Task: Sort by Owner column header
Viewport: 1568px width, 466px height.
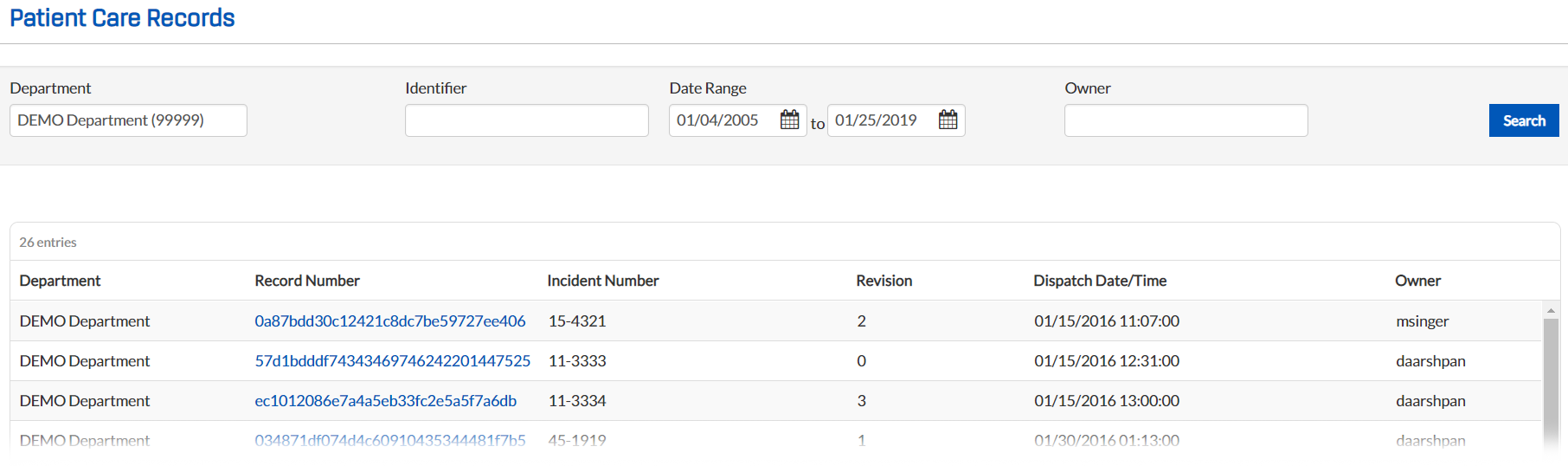Action: point(1417,281)
